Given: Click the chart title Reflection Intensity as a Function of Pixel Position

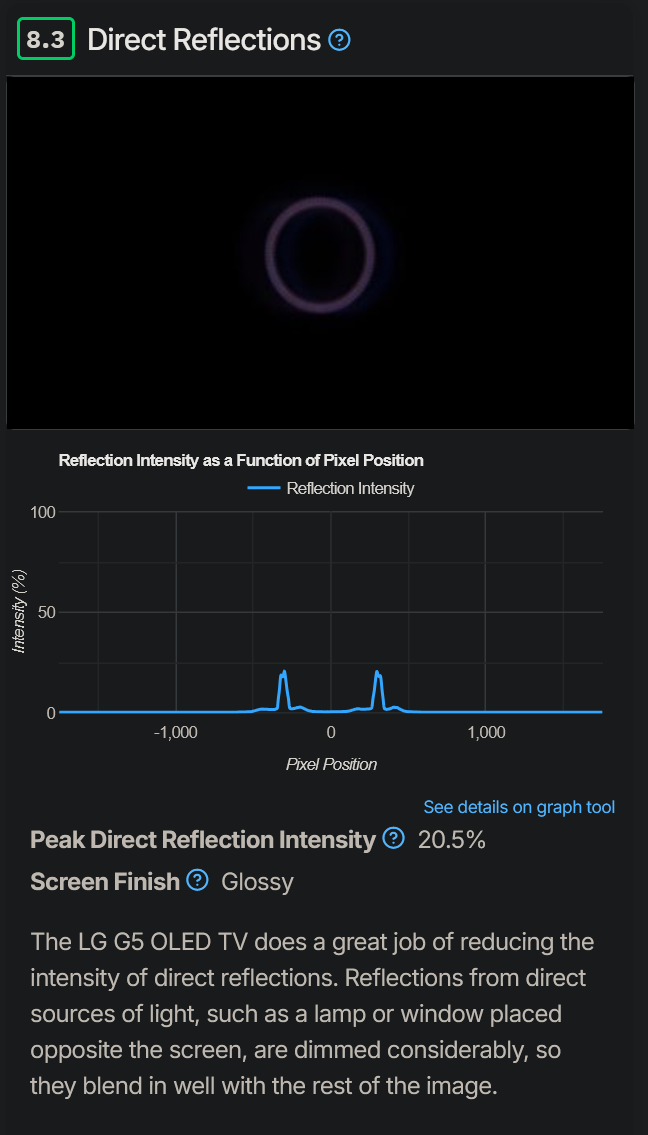Looking at the screenshot, I should tap(241, 460).
